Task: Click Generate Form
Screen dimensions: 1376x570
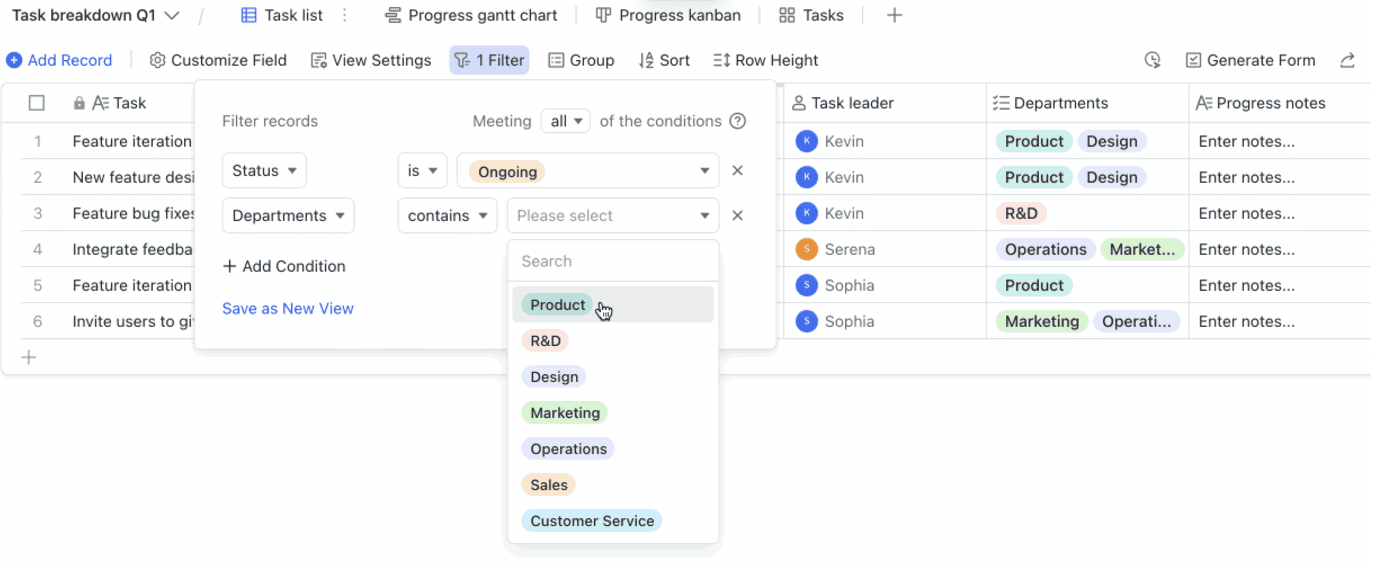Action: point(1250,60)
